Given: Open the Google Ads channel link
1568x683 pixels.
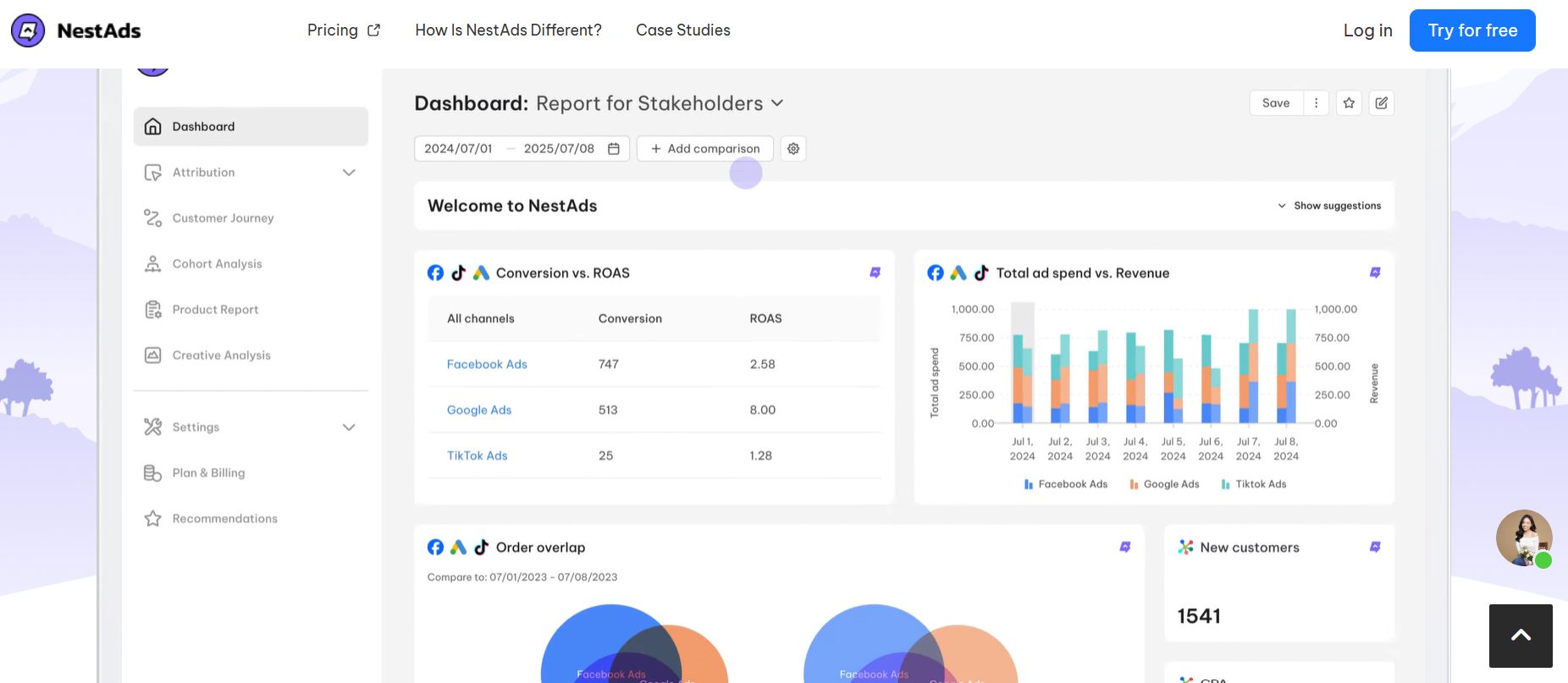Looking at the screenshot, I should tap(479, 410).
